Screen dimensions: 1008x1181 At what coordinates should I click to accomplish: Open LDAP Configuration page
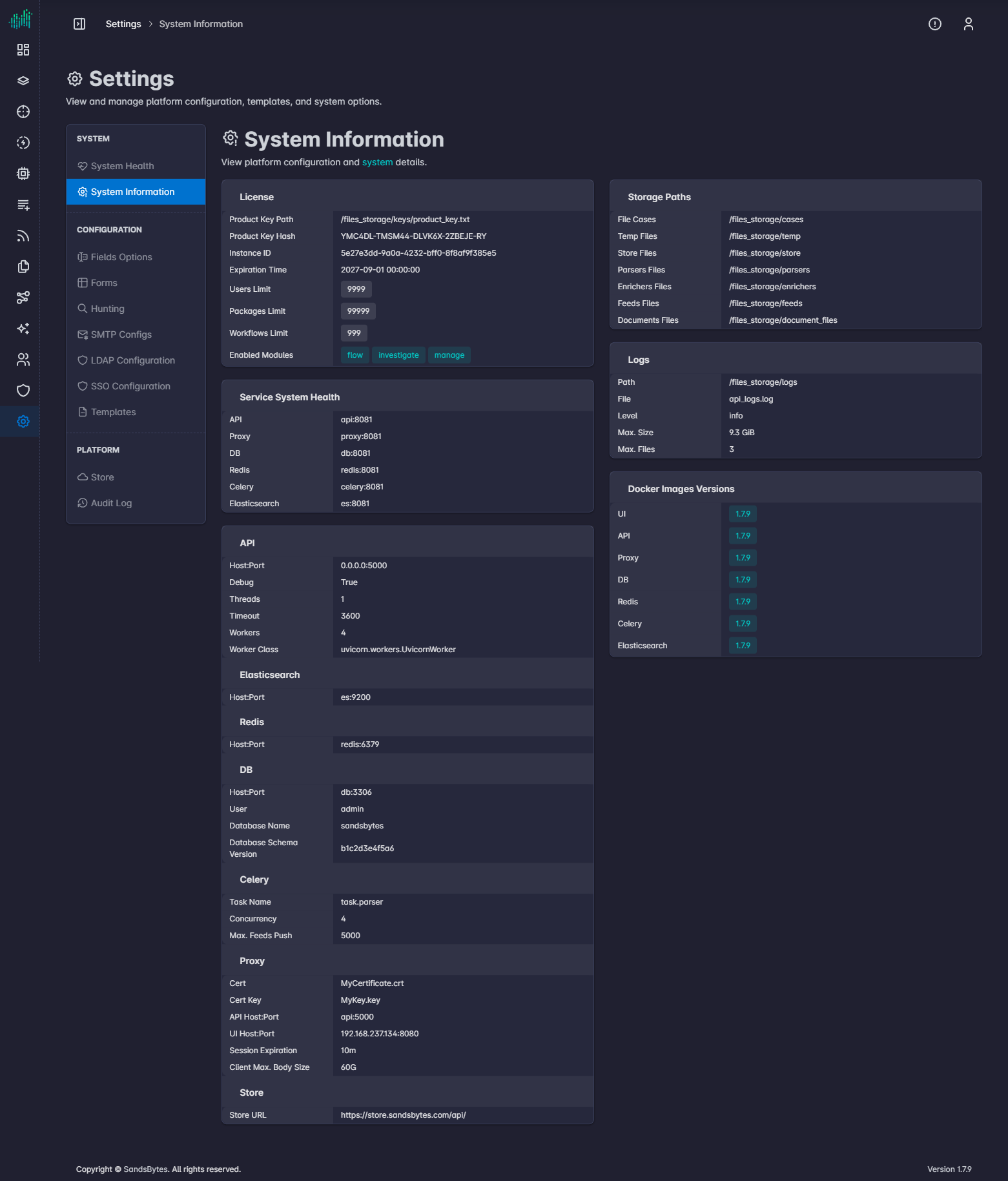click(136, 360)
